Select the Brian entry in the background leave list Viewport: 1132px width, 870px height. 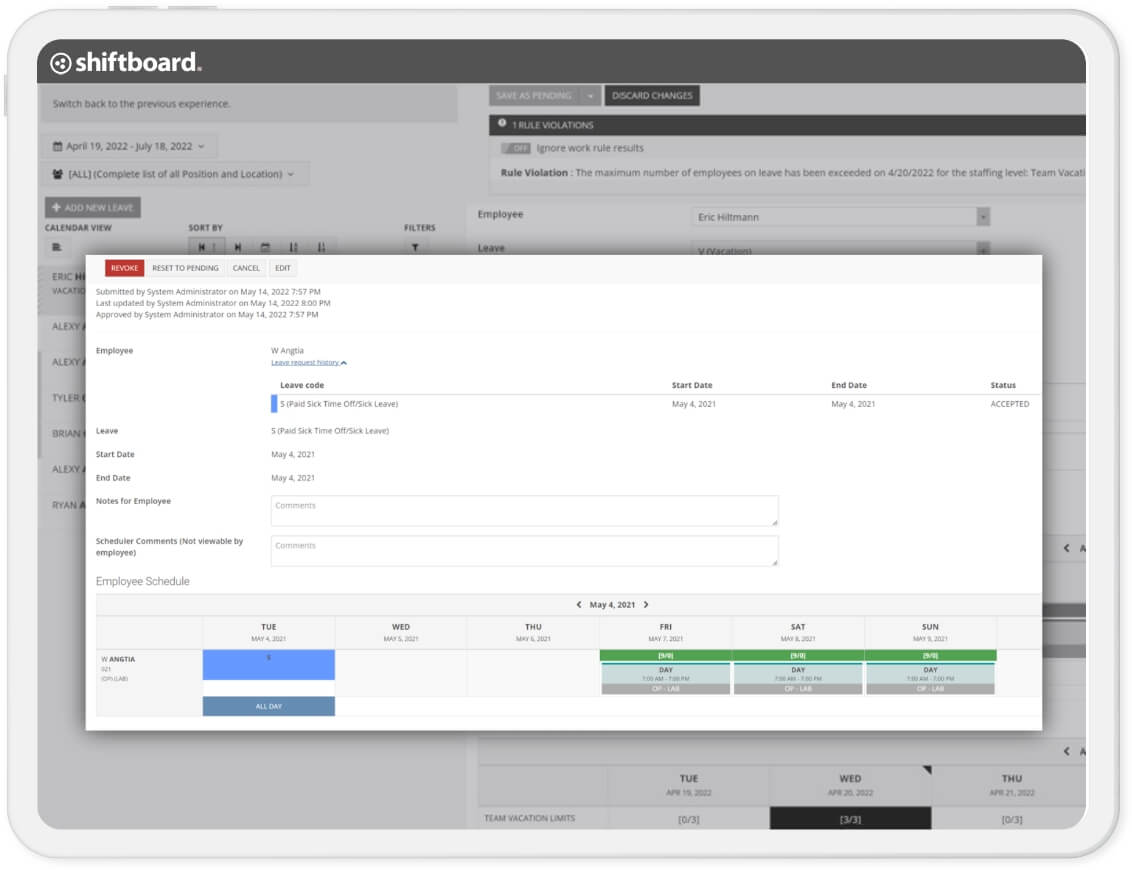click(64, 434)
